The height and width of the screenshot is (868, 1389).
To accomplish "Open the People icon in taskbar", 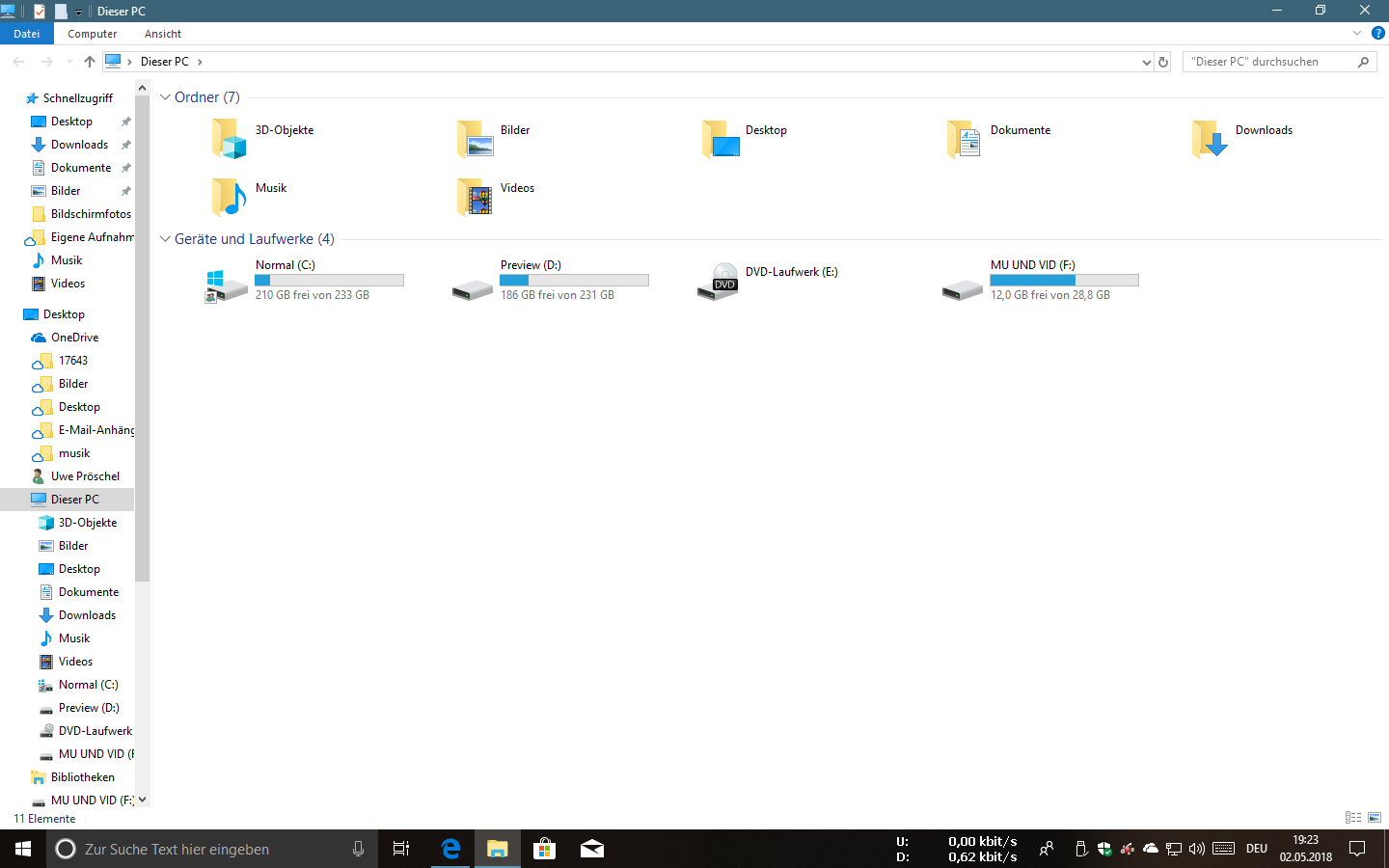I will point(1046,849).
